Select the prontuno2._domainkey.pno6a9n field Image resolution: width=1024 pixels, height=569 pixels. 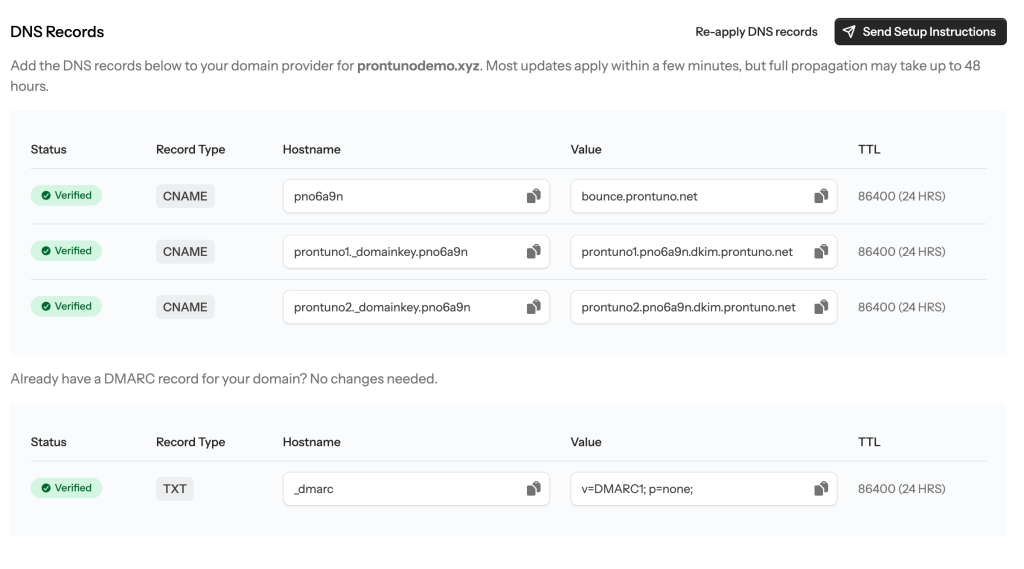point(416,307)
